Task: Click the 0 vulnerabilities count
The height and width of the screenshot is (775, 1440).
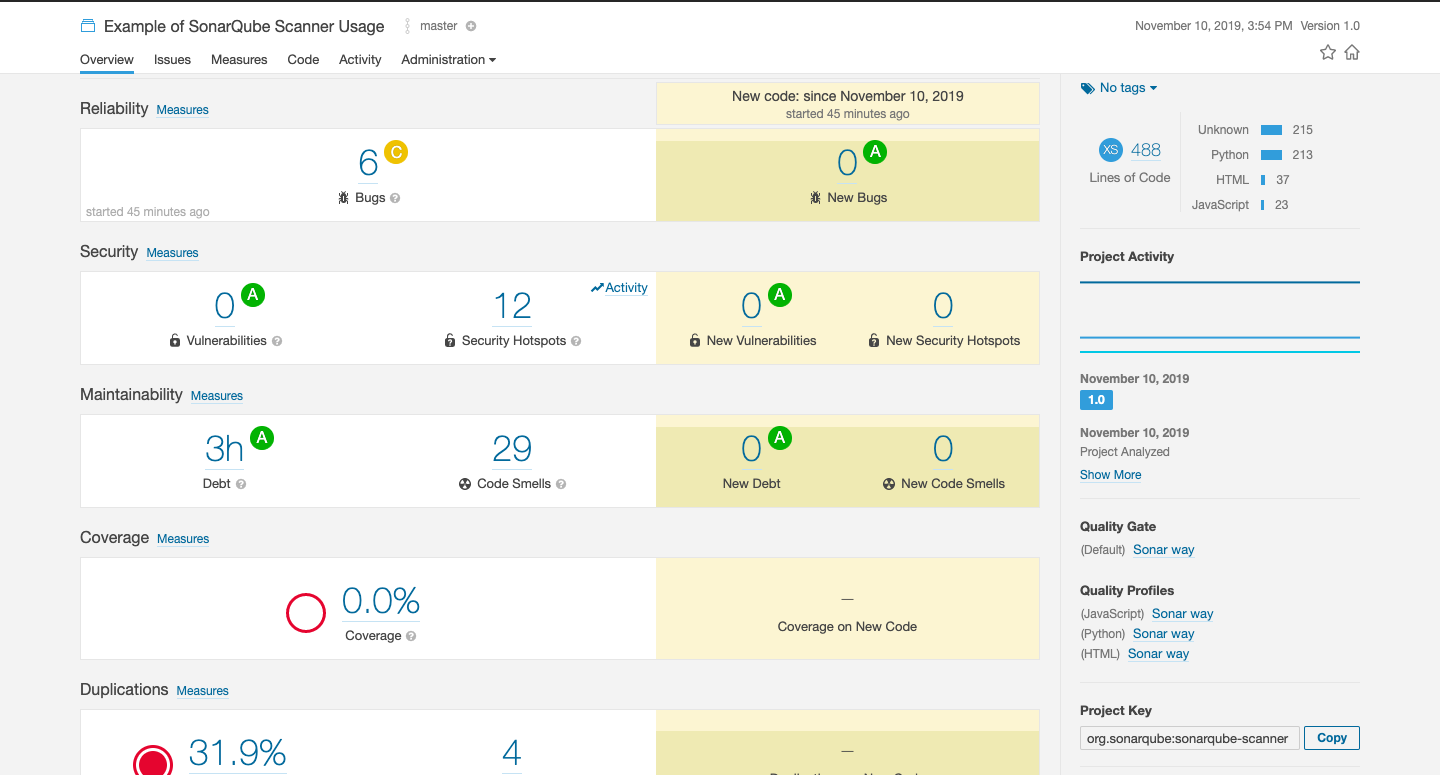Action: point(225,305)
